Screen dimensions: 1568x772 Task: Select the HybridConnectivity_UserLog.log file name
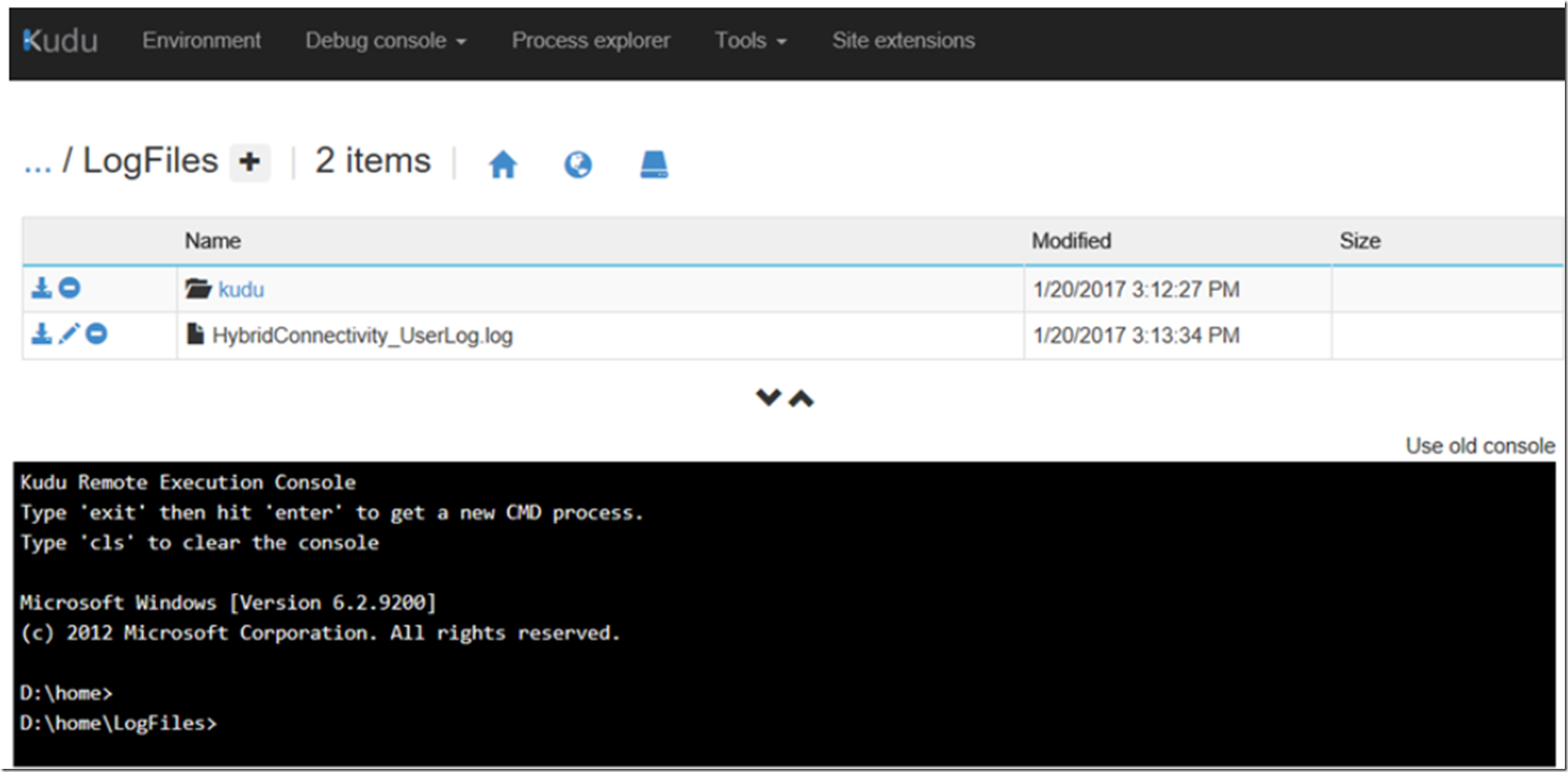[x=363, y=336]
